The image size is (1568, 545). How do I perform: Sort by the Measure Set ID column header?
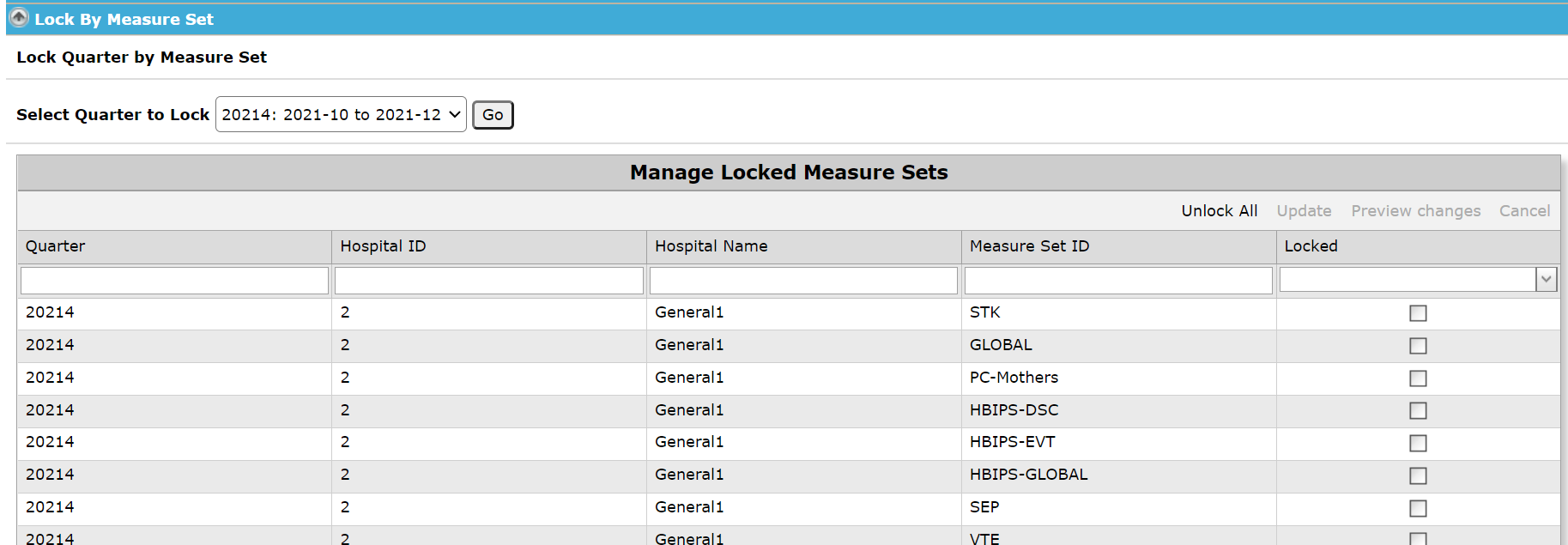[x=1029, y=246]
